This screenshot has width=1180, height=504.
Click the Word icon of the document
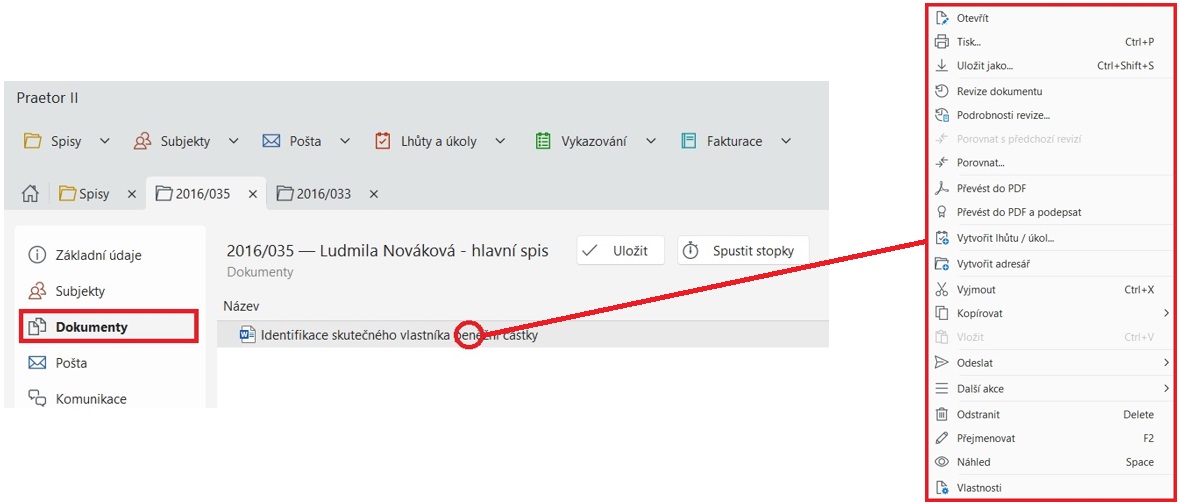(247, 335)
